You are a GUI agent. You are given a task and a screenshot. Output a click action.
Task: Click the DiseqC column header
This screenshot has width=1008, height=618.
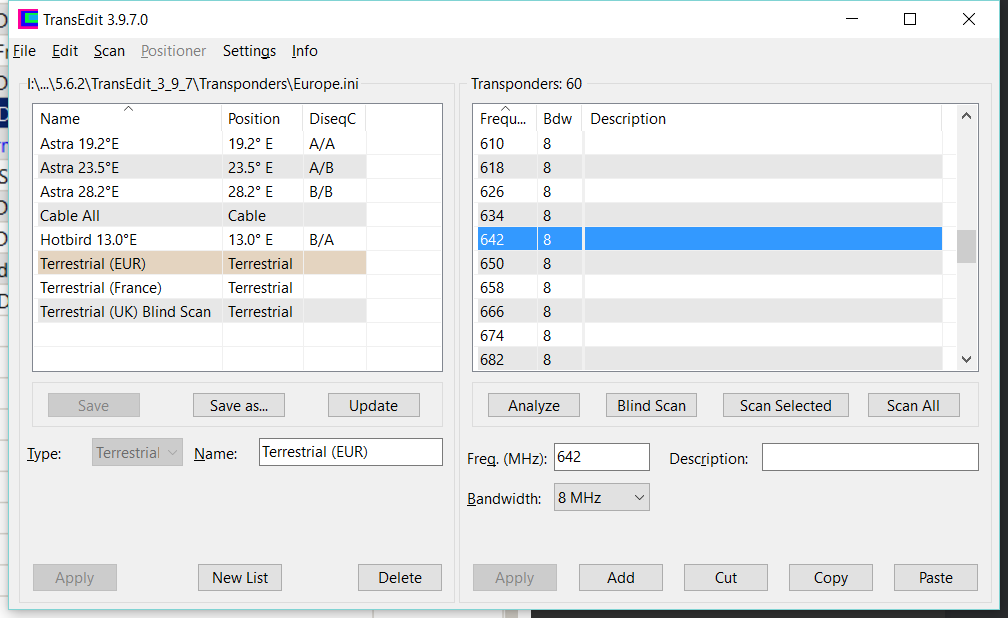coord(334,118)
